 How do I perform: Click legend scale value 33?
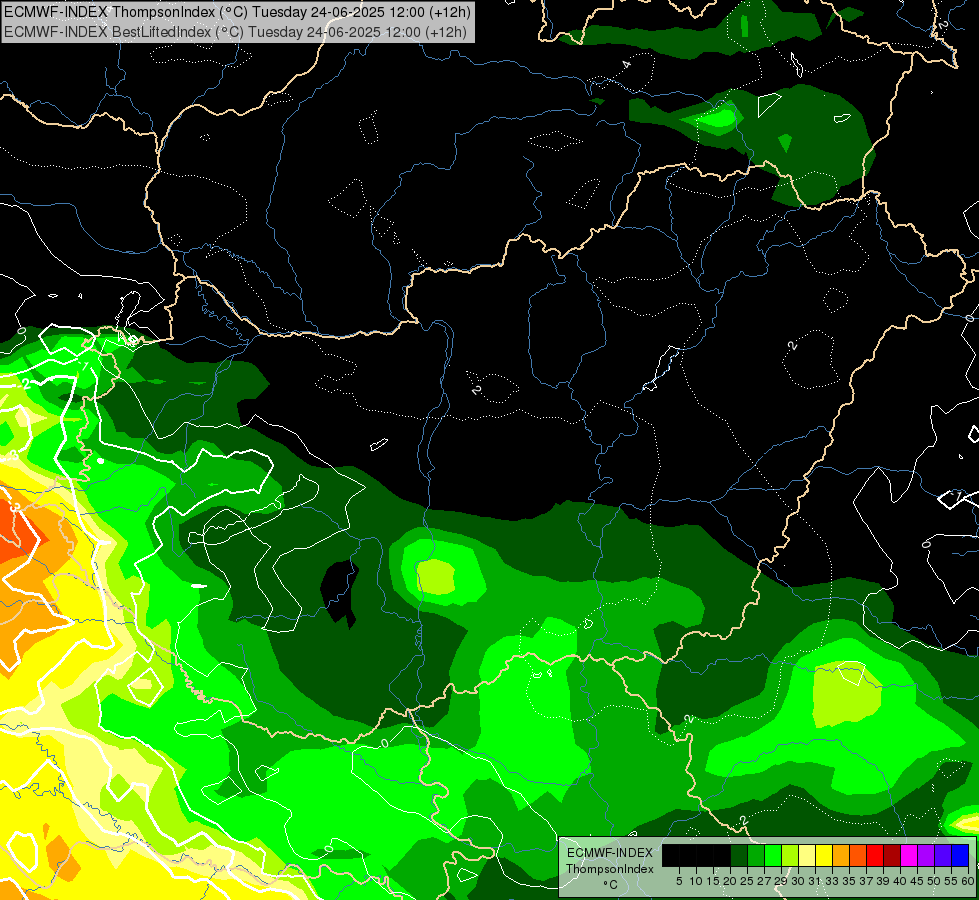tap(832, 881)
